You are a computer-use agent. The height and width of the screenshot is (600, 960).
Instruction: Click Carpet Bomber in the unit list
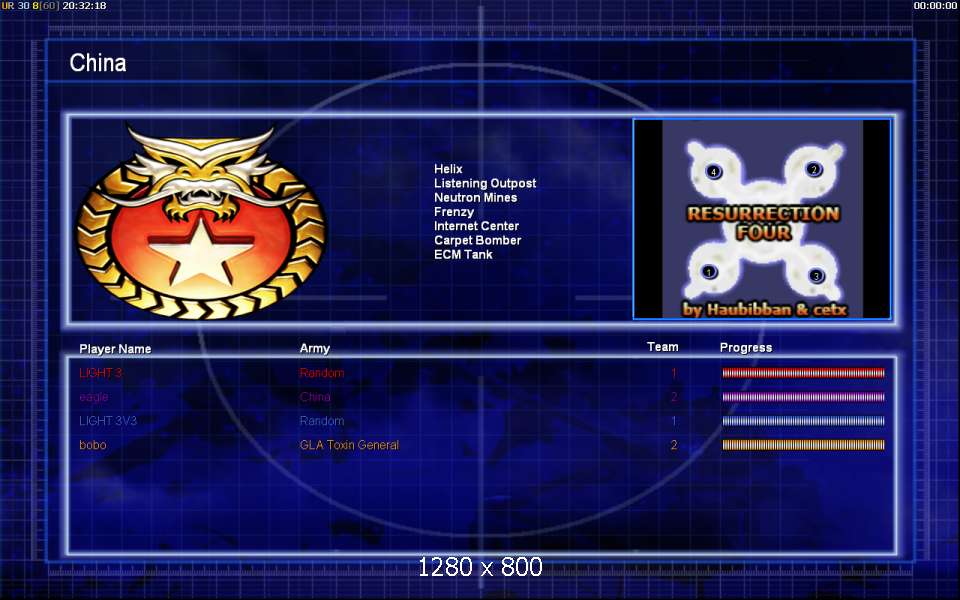478,241
